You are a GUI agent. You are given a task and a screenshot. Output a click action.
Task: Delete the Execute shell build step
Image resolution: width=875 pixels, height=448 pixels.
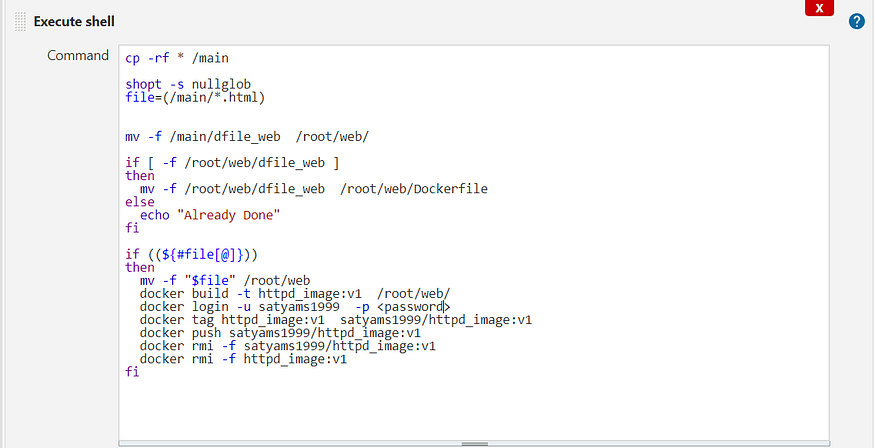tap(819, 8)
